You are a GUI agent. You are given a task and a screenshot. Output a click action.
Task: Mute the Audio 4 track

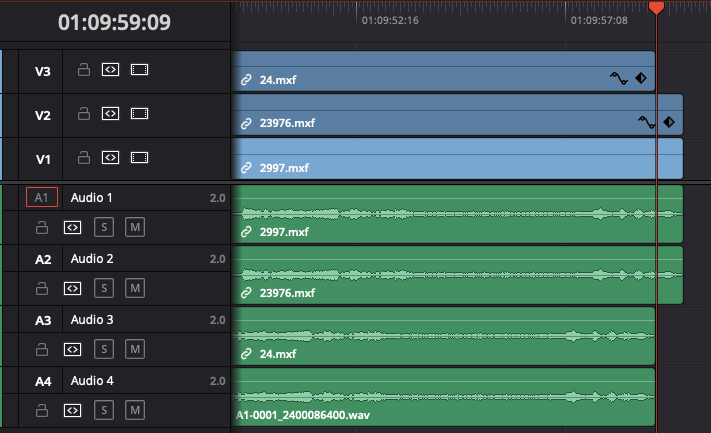135,411
